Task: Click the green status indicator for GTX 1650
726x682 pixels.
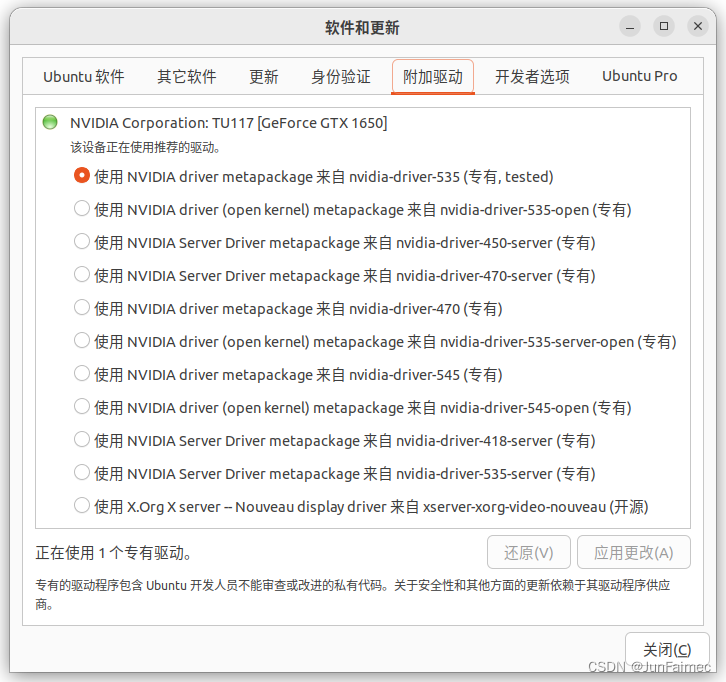Action: [50, 122]
